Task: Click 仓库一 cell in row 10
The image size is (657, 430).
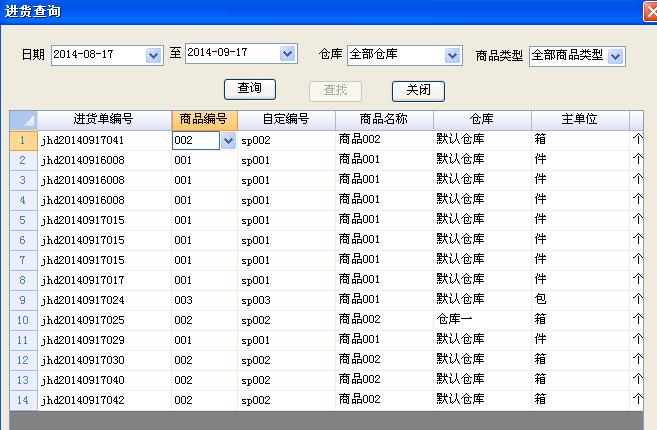Action: click(x=482, y=320)
